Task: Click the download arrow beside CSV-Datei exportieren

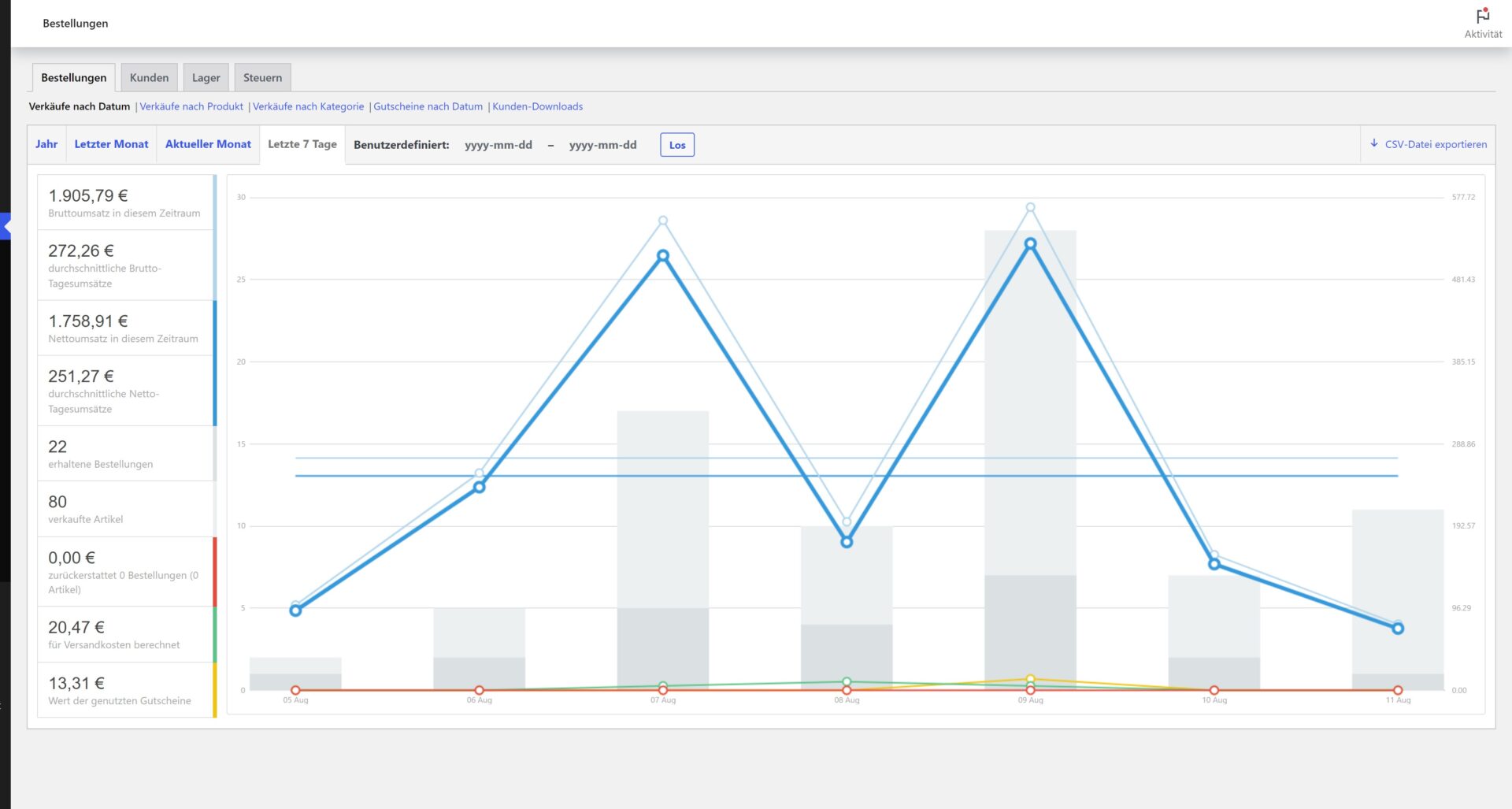Action: pos(1373,144)
